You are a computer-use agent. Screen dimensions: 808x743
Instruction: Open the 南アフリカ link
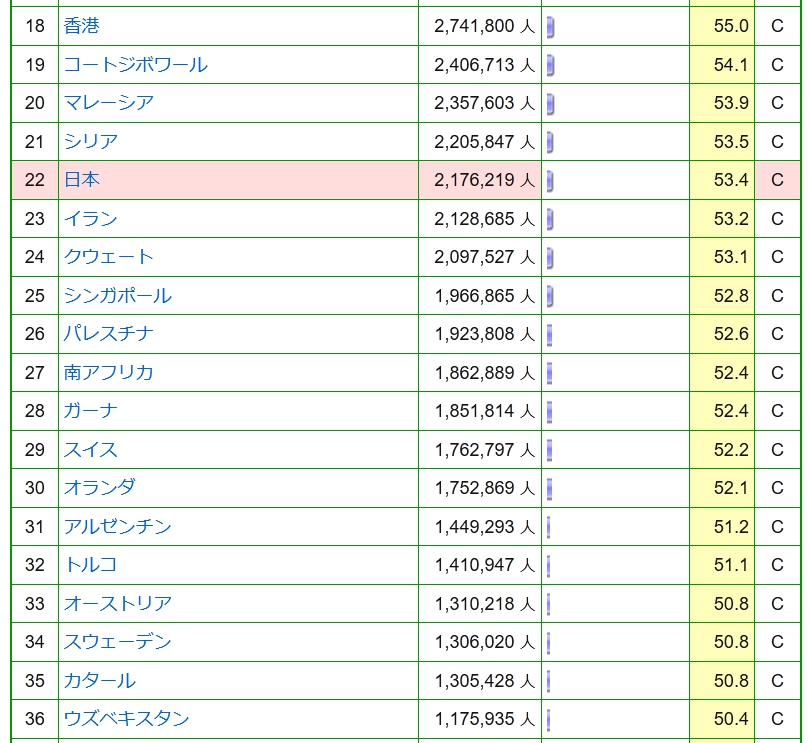tap(109, 373)
